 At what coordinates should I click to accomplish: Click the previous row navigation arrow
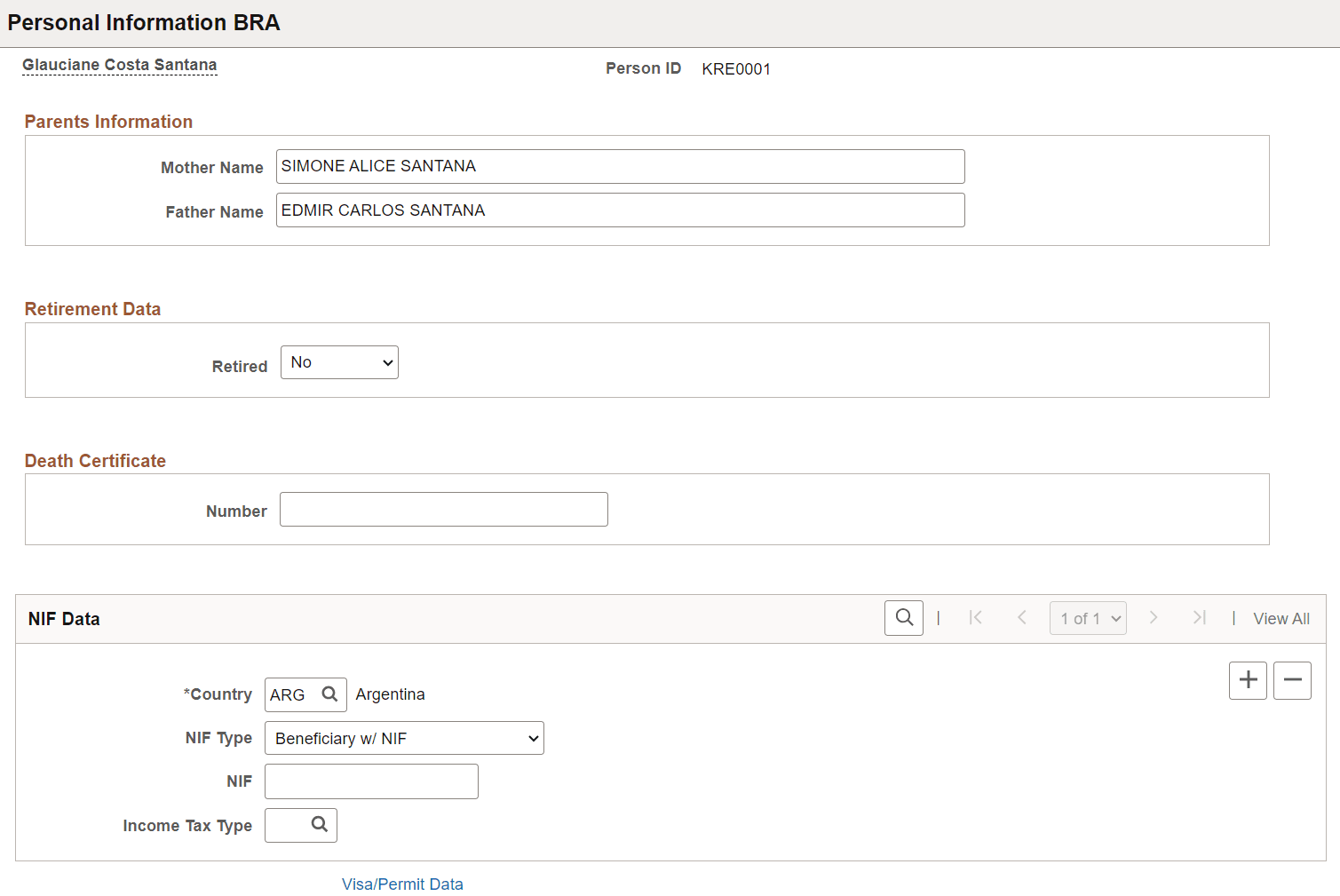coord(1022,617)
